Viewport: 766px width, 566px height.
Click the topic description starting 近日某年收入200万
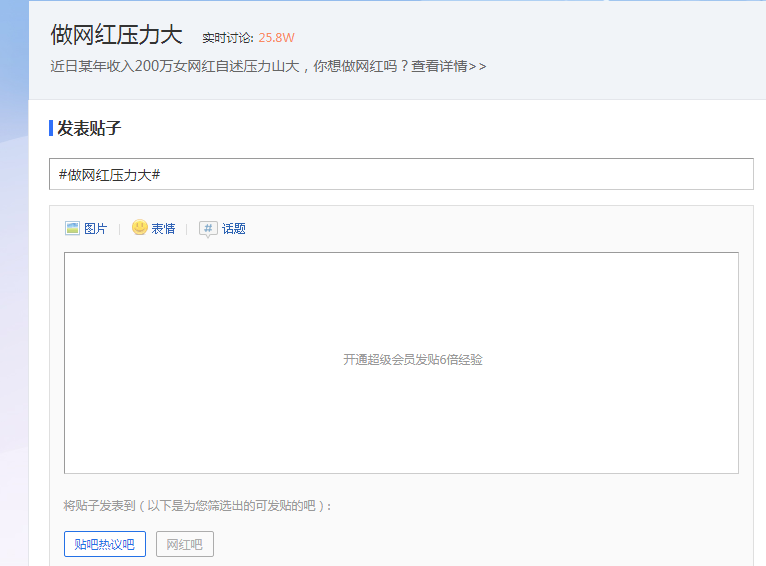(x=268, y=66)
